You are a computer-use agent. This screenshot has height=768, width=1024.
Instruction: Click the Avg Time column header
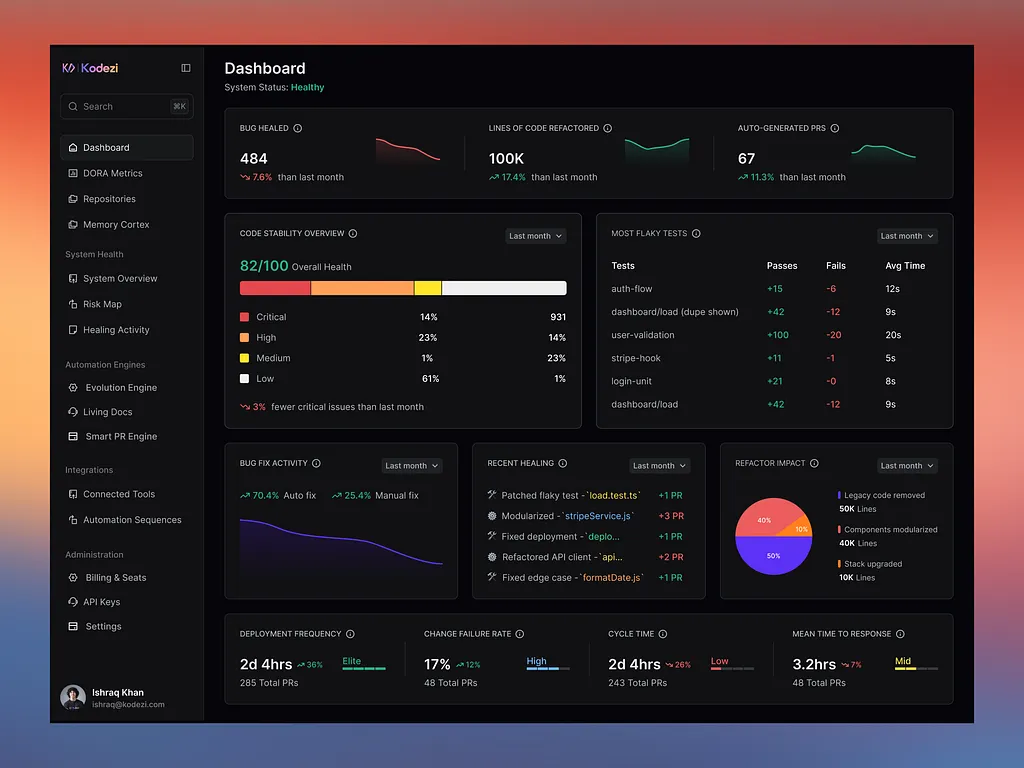point(904,266)
